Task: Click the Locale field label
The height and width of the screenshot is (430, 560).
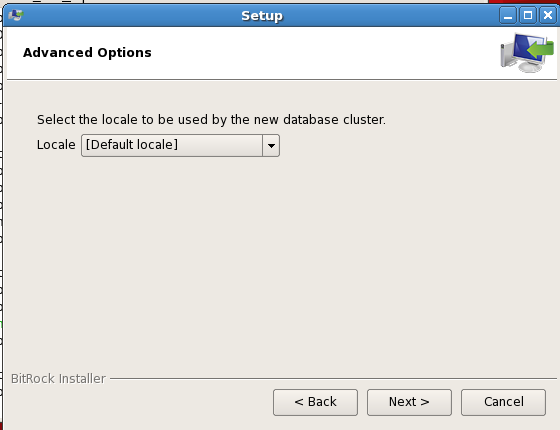Action: [56, 145]
